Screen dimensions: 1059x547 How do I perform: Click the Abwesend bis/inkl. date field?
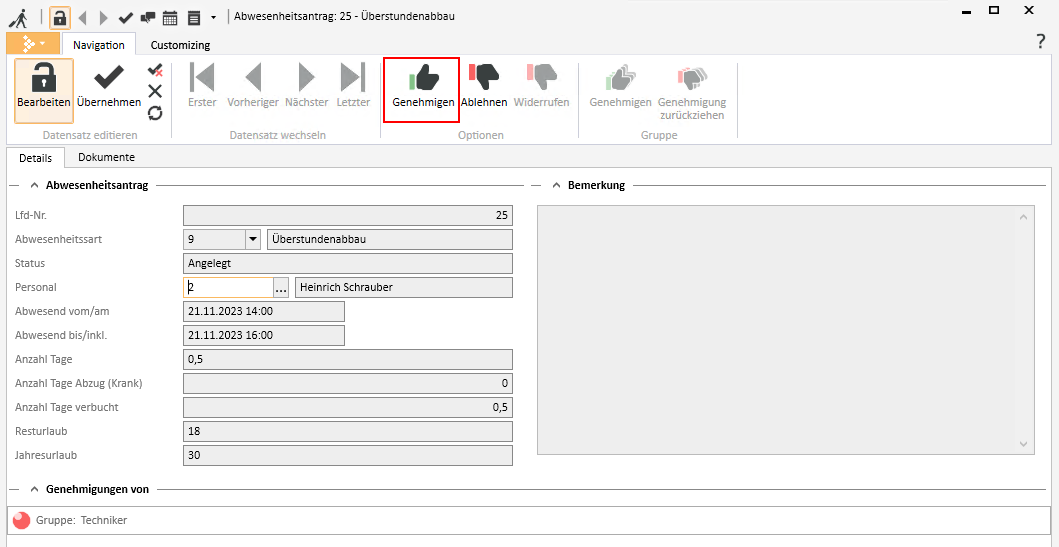264,335
